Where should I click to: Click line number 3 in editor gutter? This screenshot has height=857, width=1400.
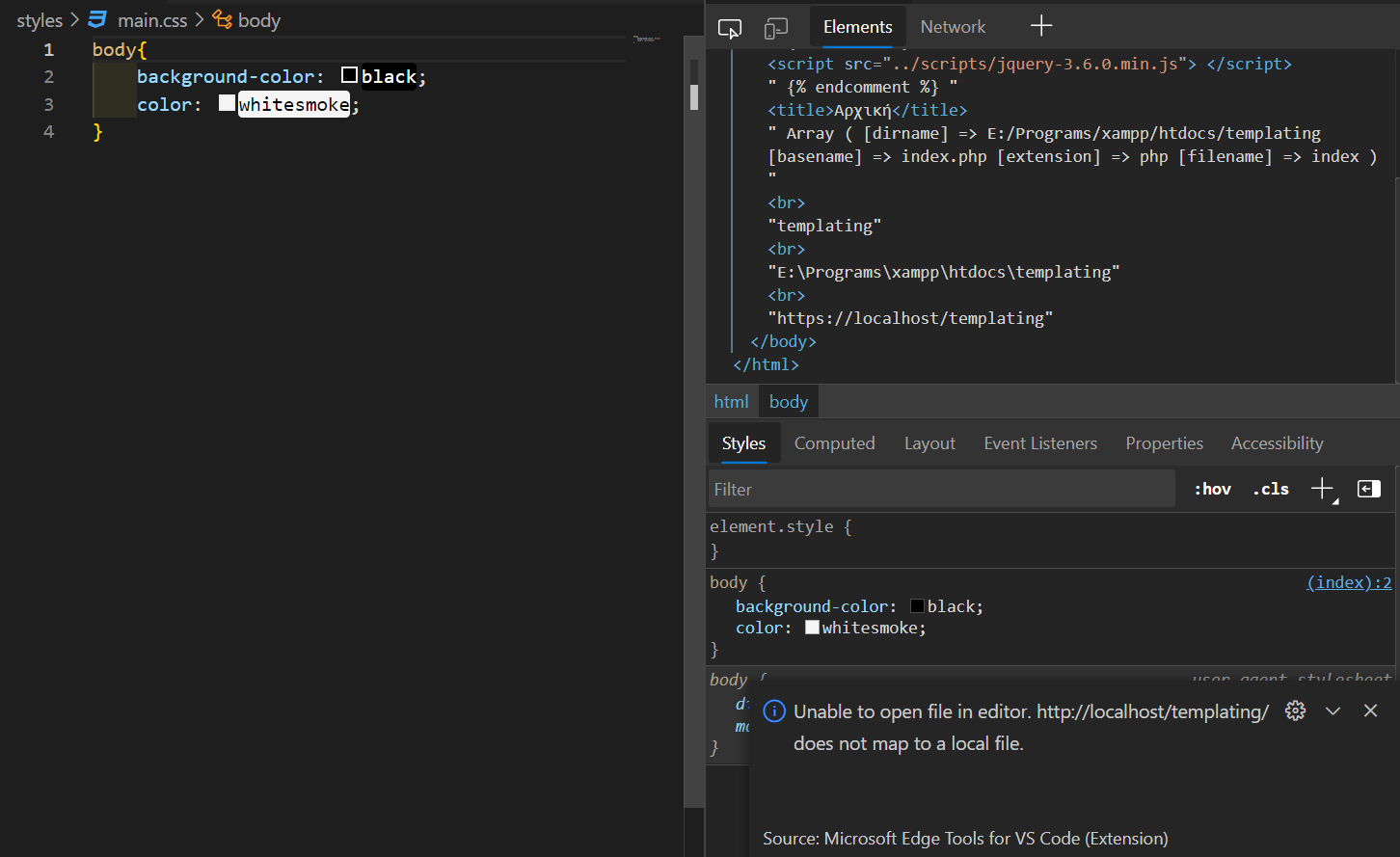[x=48, y=104]
